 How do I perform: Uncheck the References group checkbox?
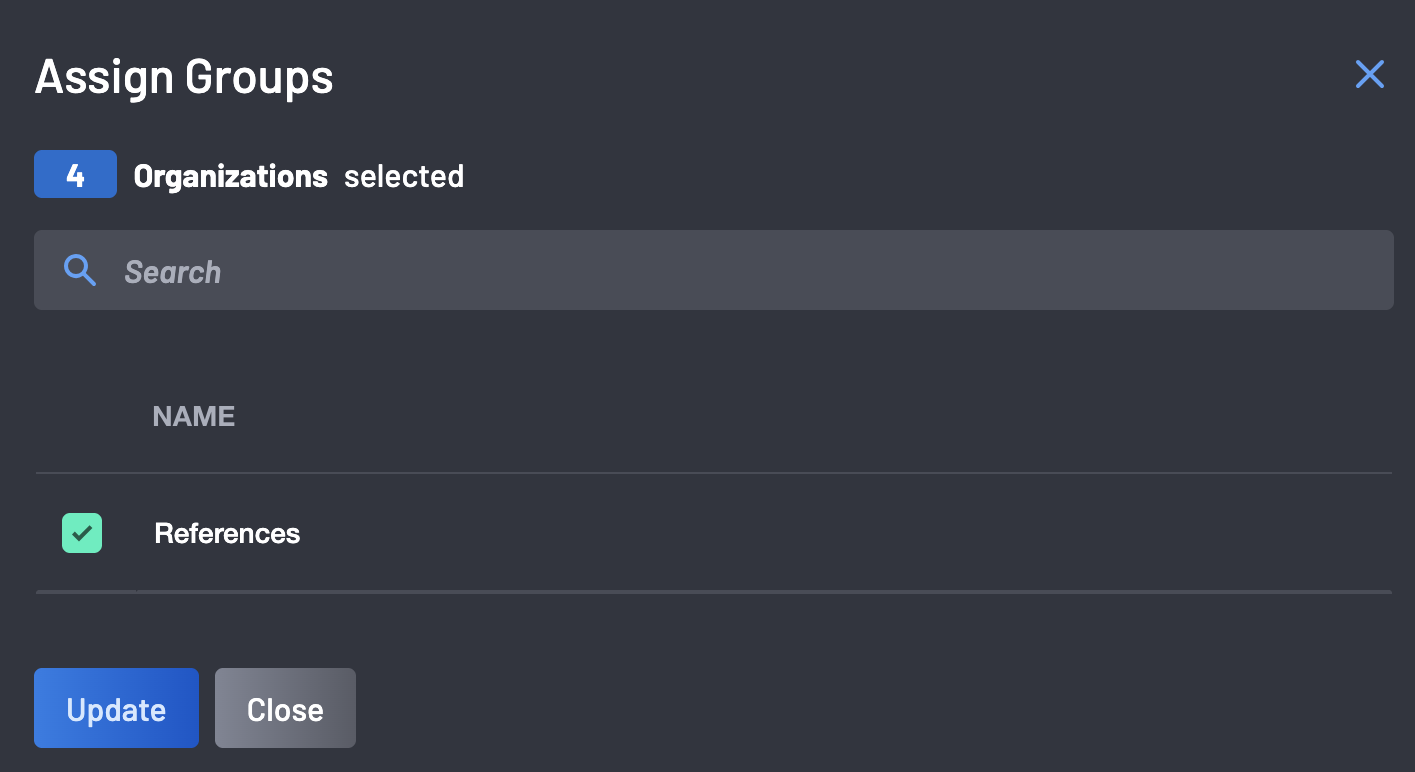pyautogui.click(x=82, y=533)
